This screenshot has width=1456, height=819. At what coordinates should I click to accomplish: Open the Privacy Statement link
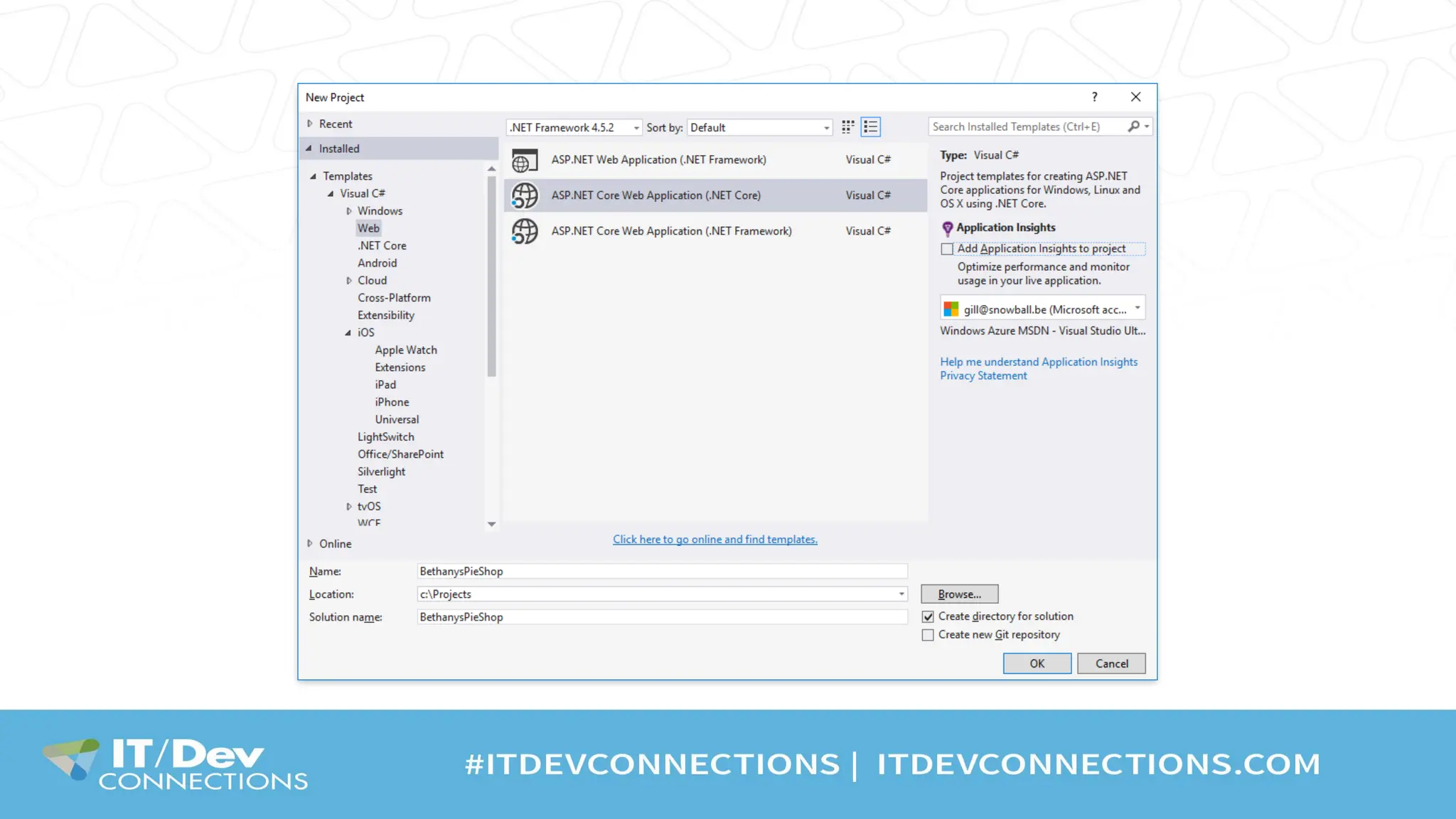[x=983, y=376]
